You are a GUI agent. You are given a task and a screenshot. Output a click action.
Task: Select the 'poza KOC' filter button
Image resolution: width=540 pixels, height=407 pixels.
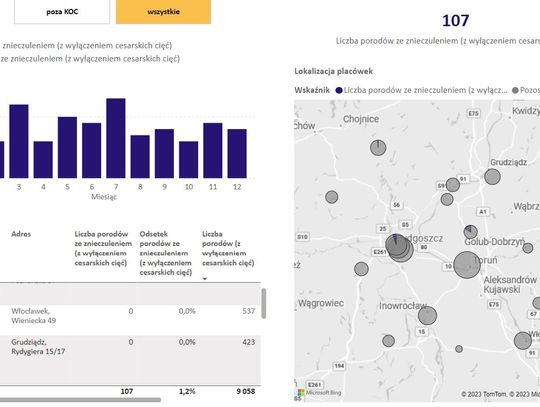click(x=62, y=12)
